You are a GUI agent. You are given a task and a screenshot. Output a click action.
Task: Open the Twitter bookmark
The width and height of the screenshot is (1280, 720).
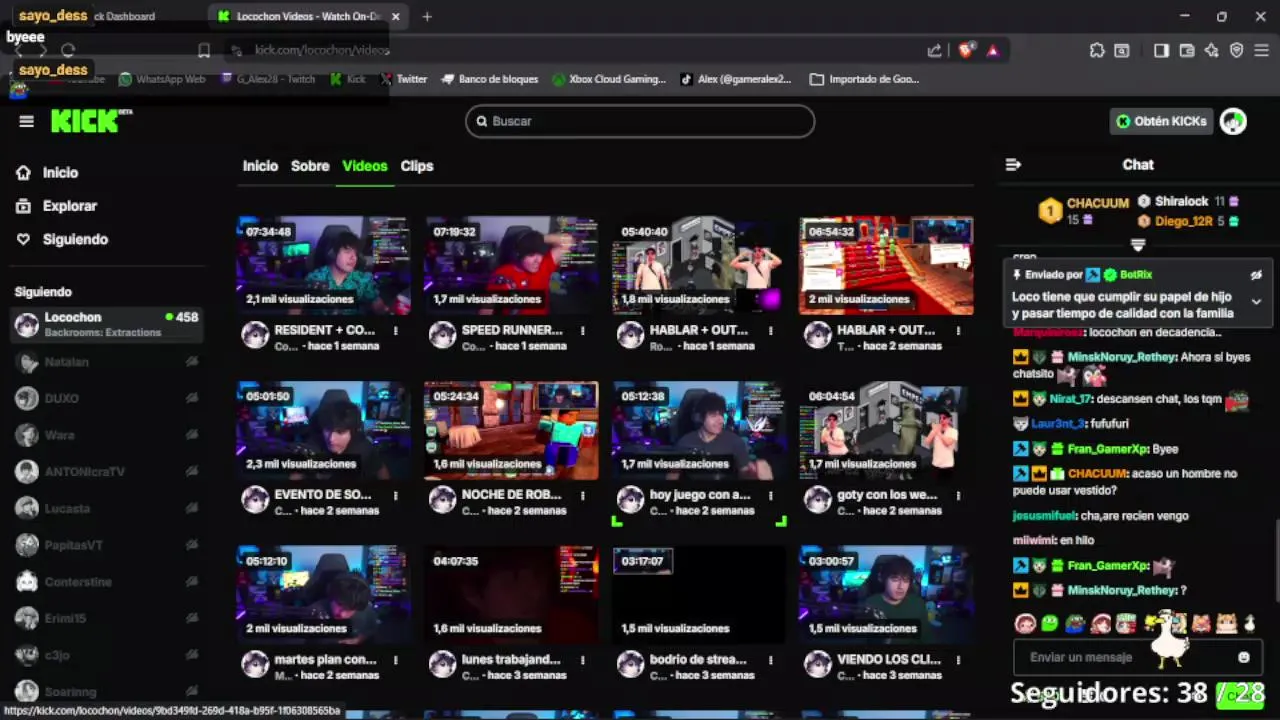pos(403,79)
